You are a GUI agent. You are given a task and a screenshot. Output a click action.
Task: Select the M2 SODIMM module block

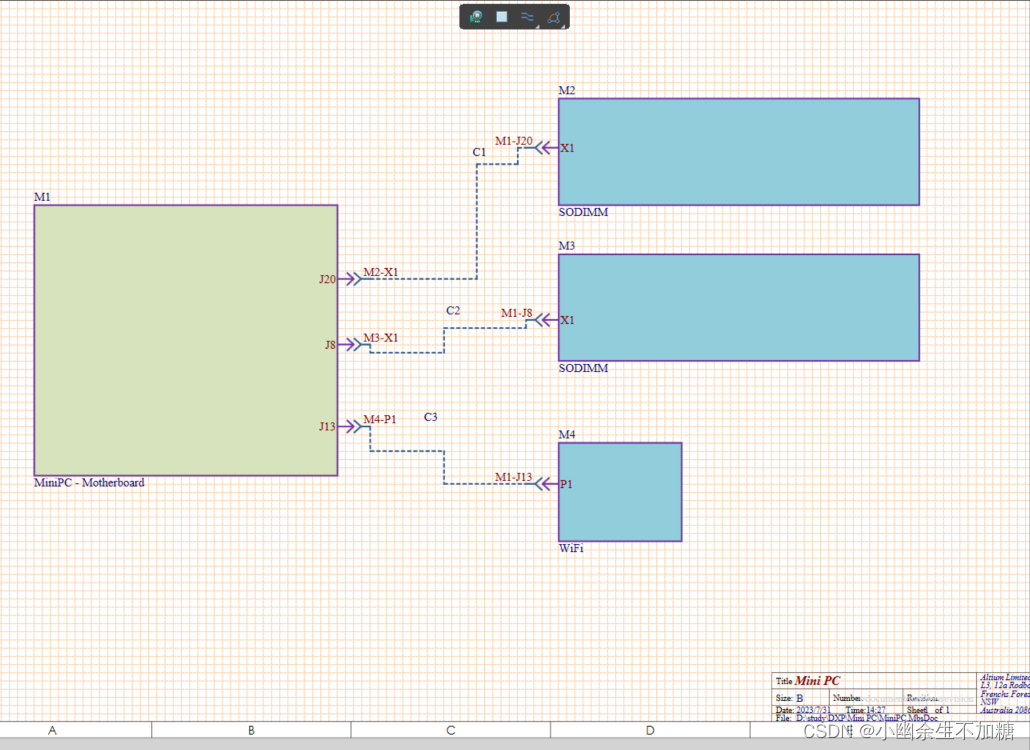click(738, 151)
